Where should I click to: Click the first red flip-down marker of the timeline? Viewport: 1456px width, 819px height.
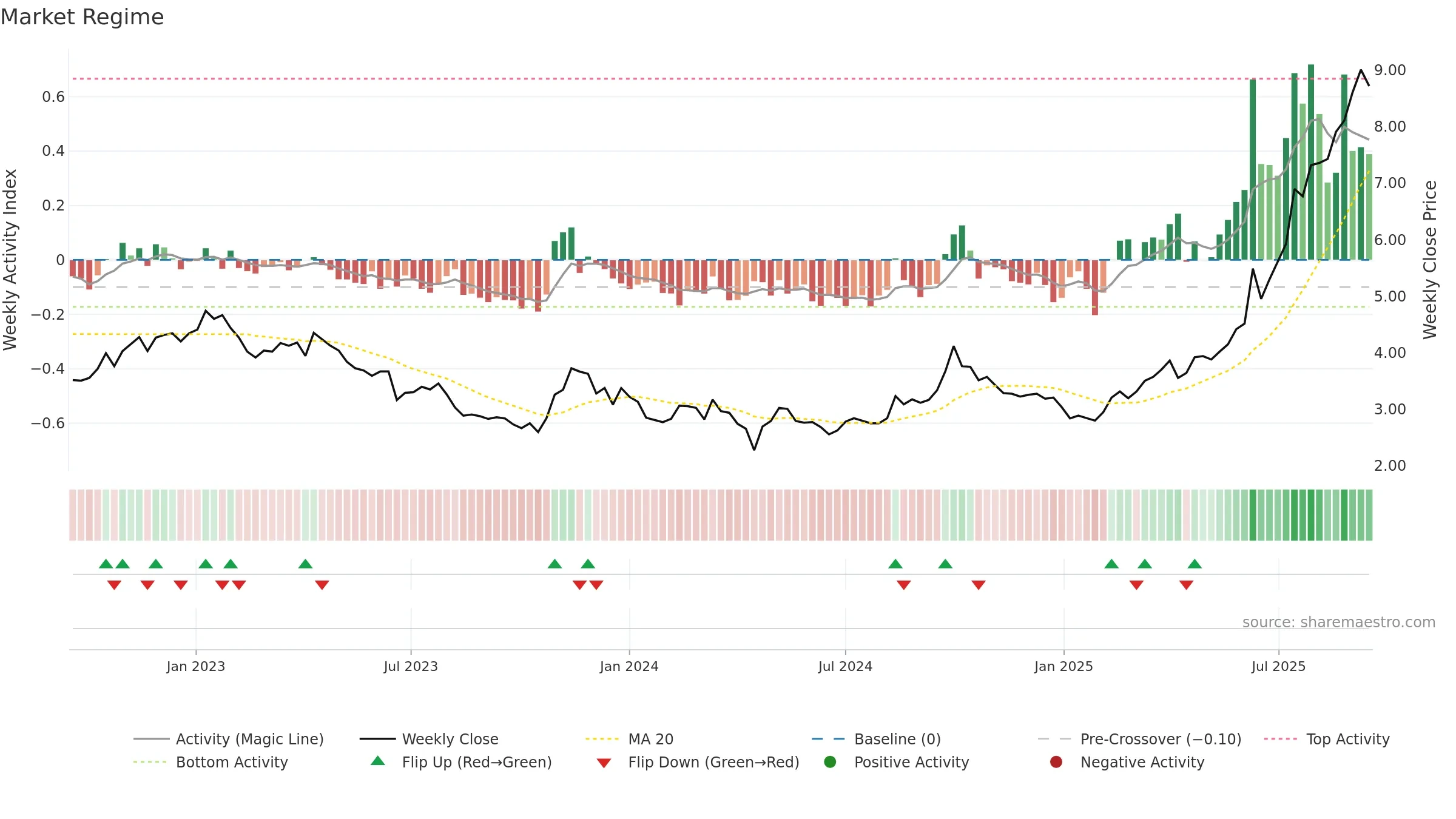tap(114, 585)
